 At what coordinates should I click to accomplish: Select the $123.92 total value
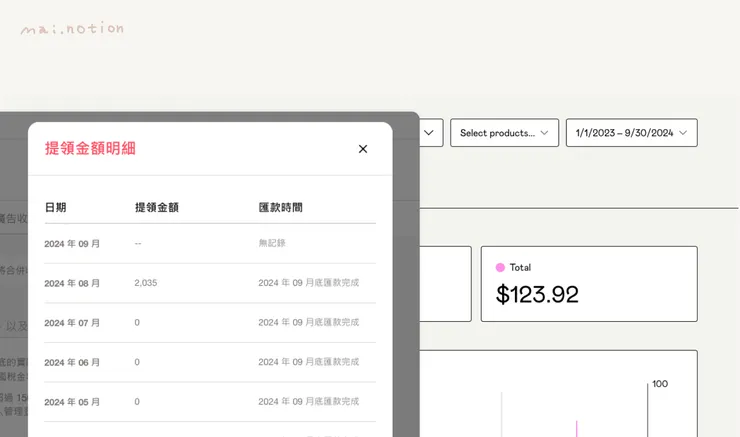click(537, 294)
